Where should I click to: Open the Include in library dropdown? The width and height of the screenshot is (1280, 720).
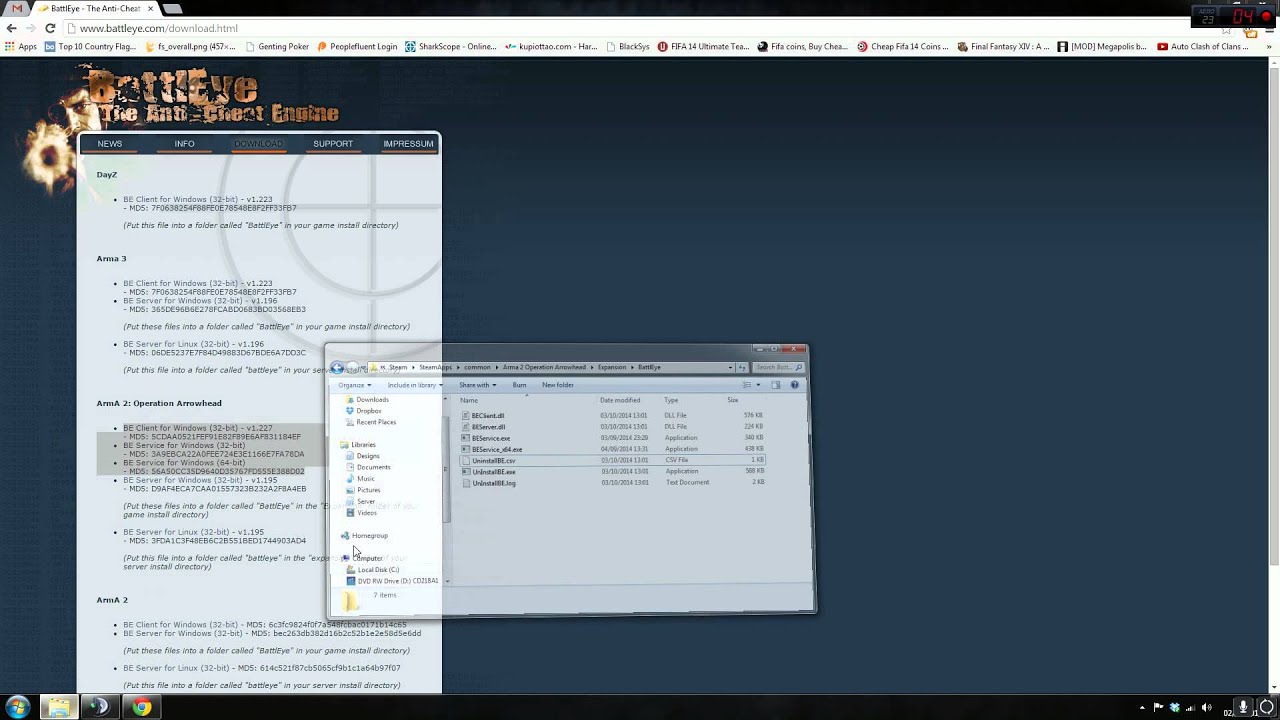point(415,385)
